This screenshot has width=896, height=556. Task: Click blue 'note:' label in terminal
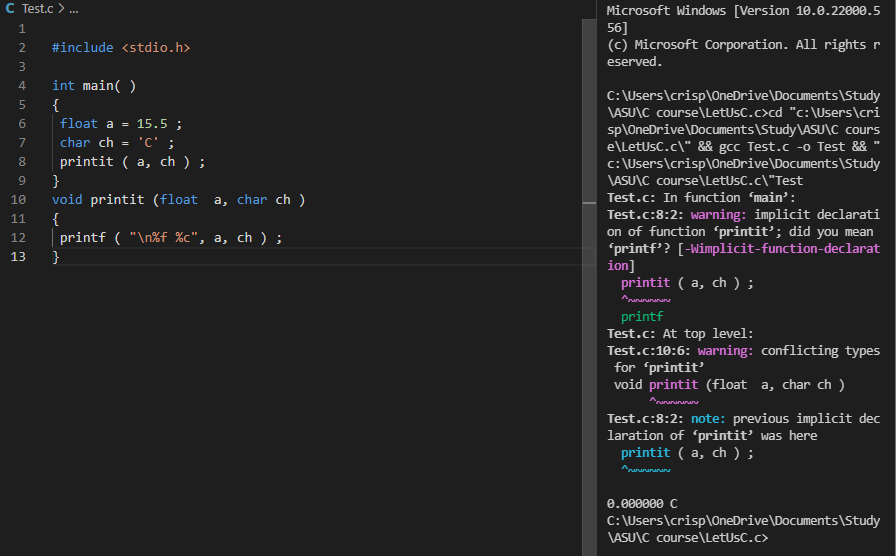pyautogui.click(x=707, y=419)
